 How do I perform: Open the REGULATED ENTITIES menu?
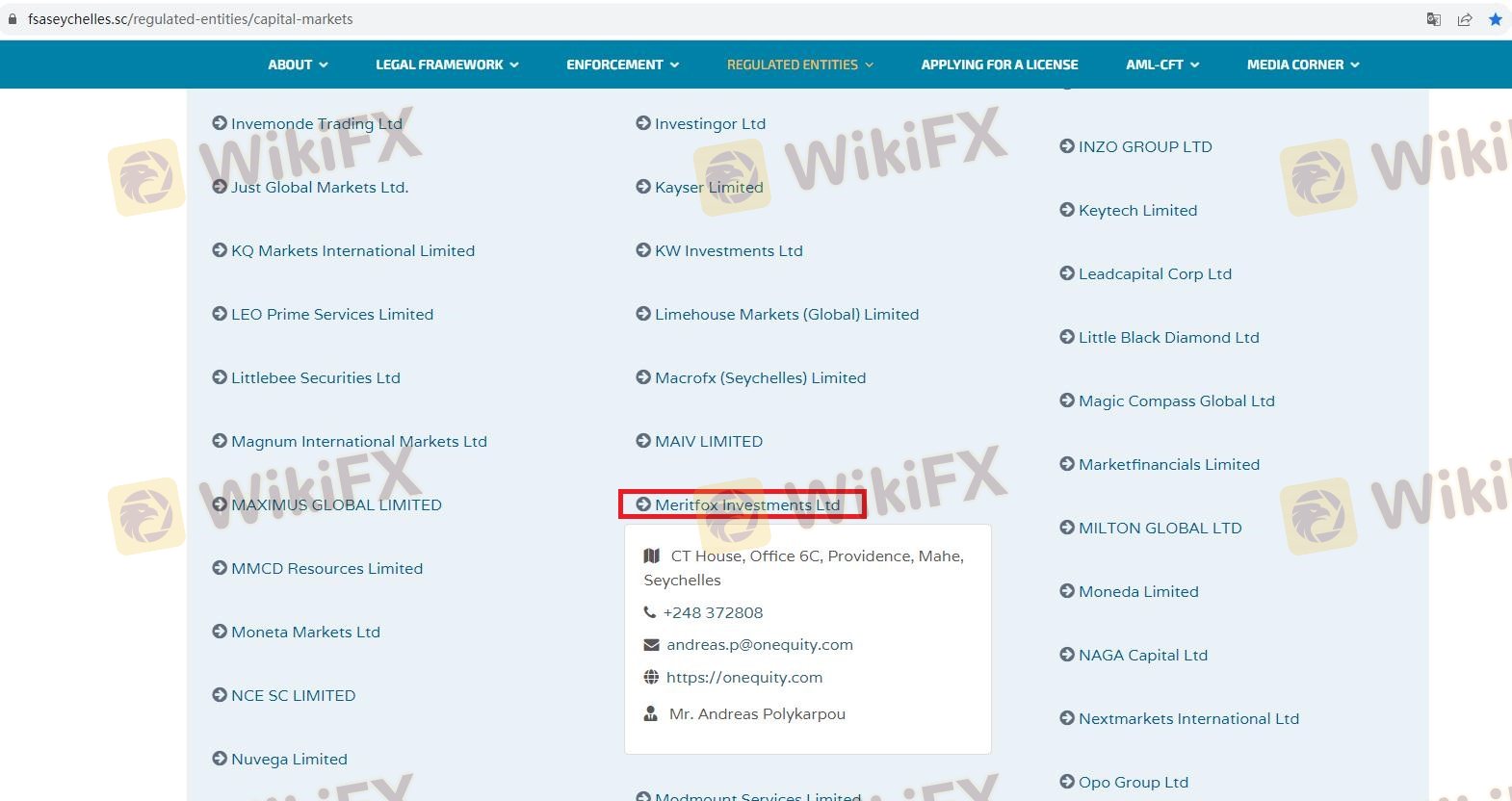pyautogui.click(x=799, y=65)
